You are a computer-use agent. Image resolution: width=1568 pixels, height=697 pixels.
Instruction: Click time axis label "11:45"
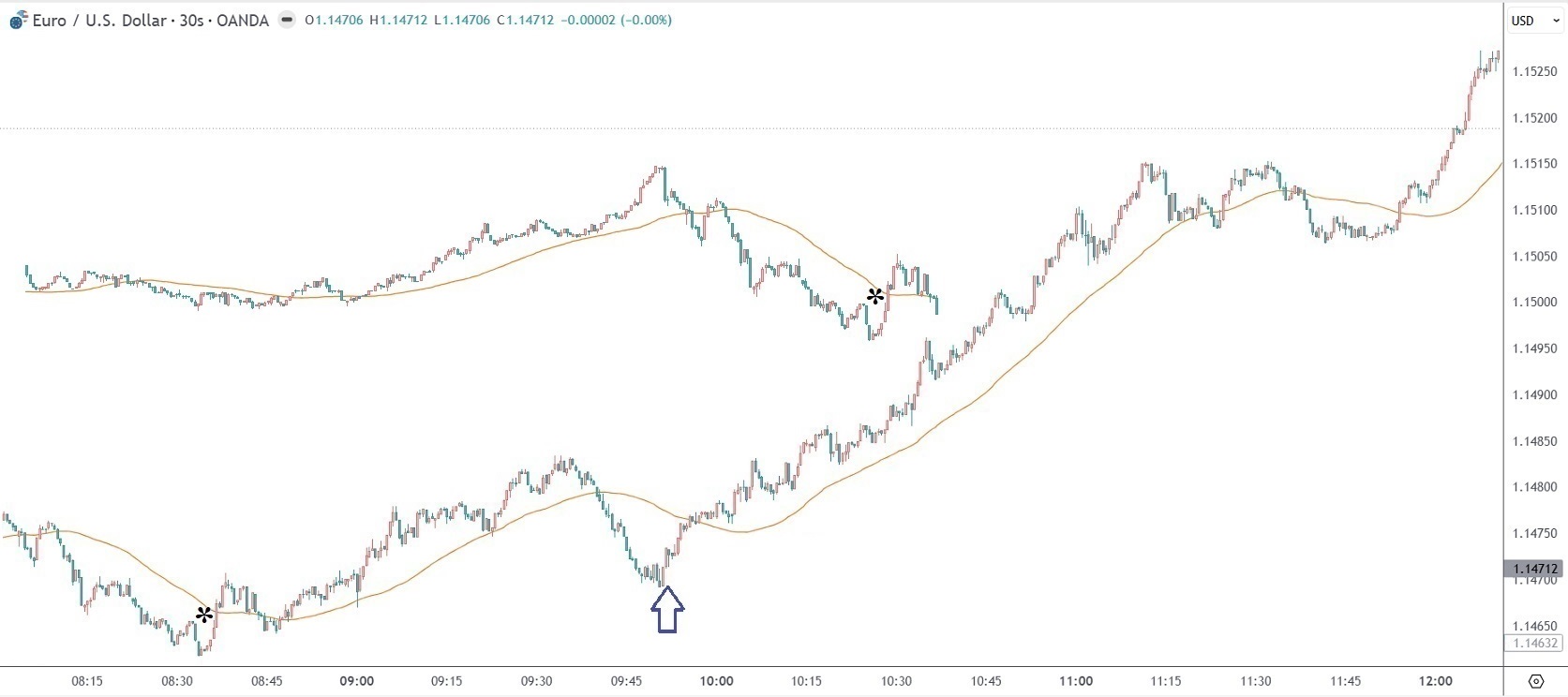1347,681
